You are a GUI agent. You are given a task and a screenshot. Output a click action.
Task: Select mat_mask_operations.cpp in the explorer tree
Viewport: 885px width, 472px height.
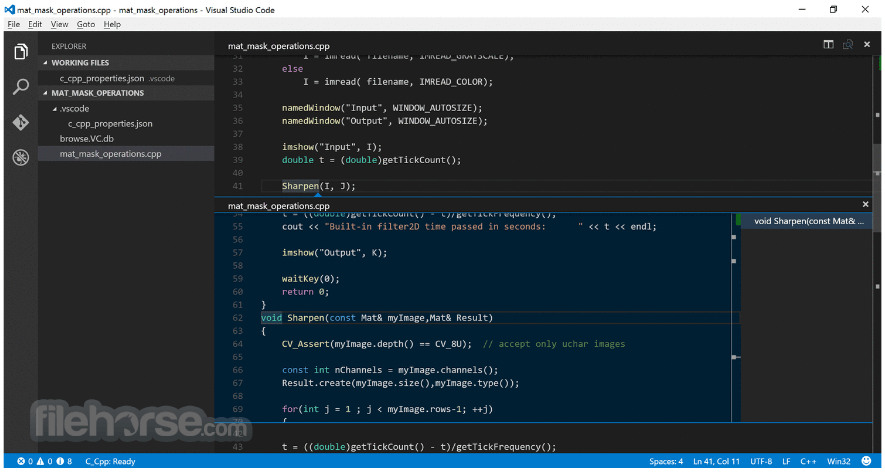pos(126,154)
